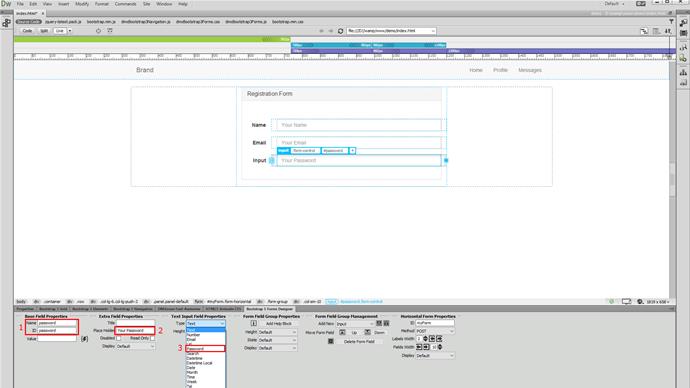The image size is (690, 388).
Task: Open bootstrap.min.css related file
Action: [288, 22]
